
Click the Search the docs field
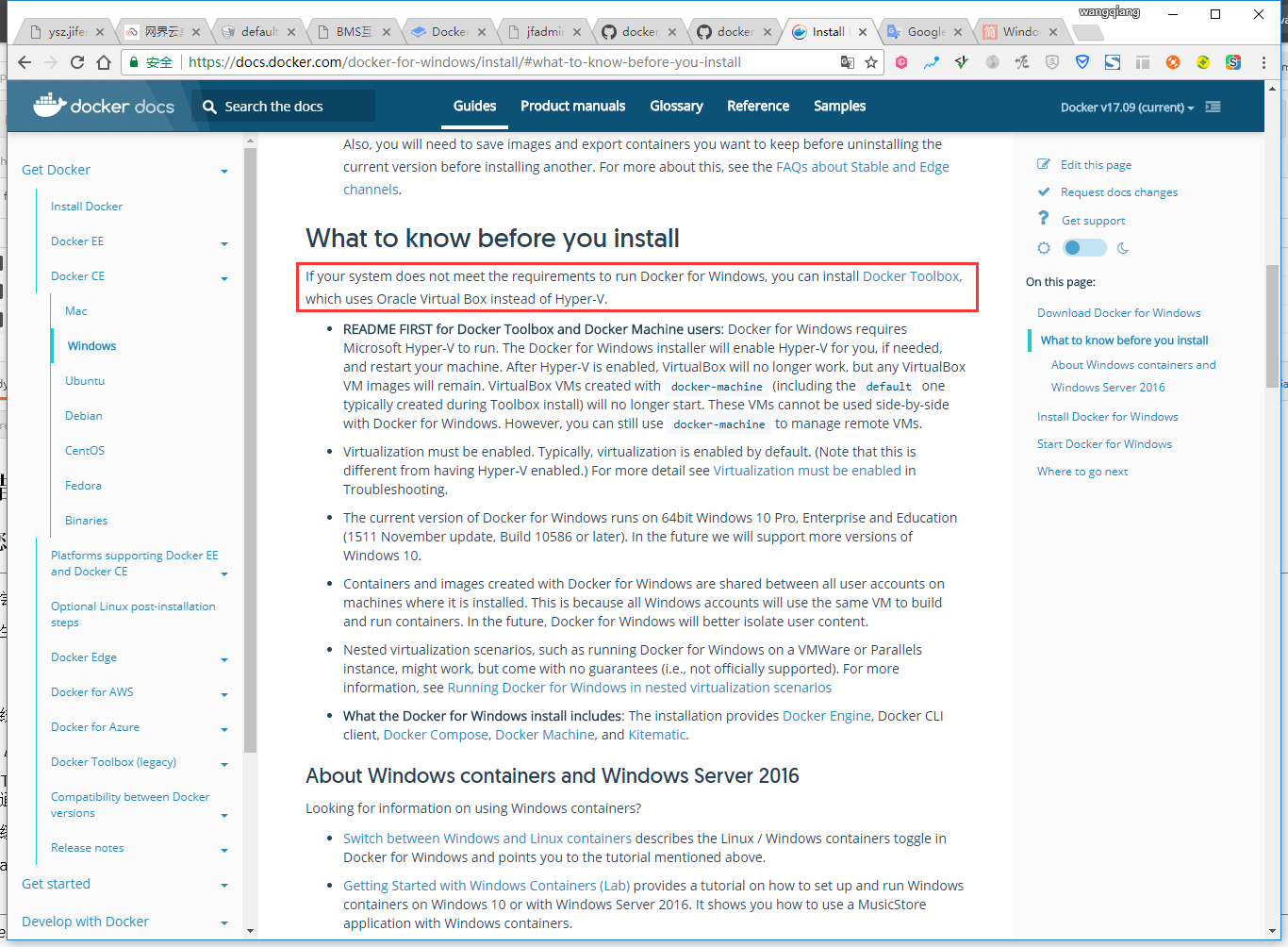pos(284,106)
